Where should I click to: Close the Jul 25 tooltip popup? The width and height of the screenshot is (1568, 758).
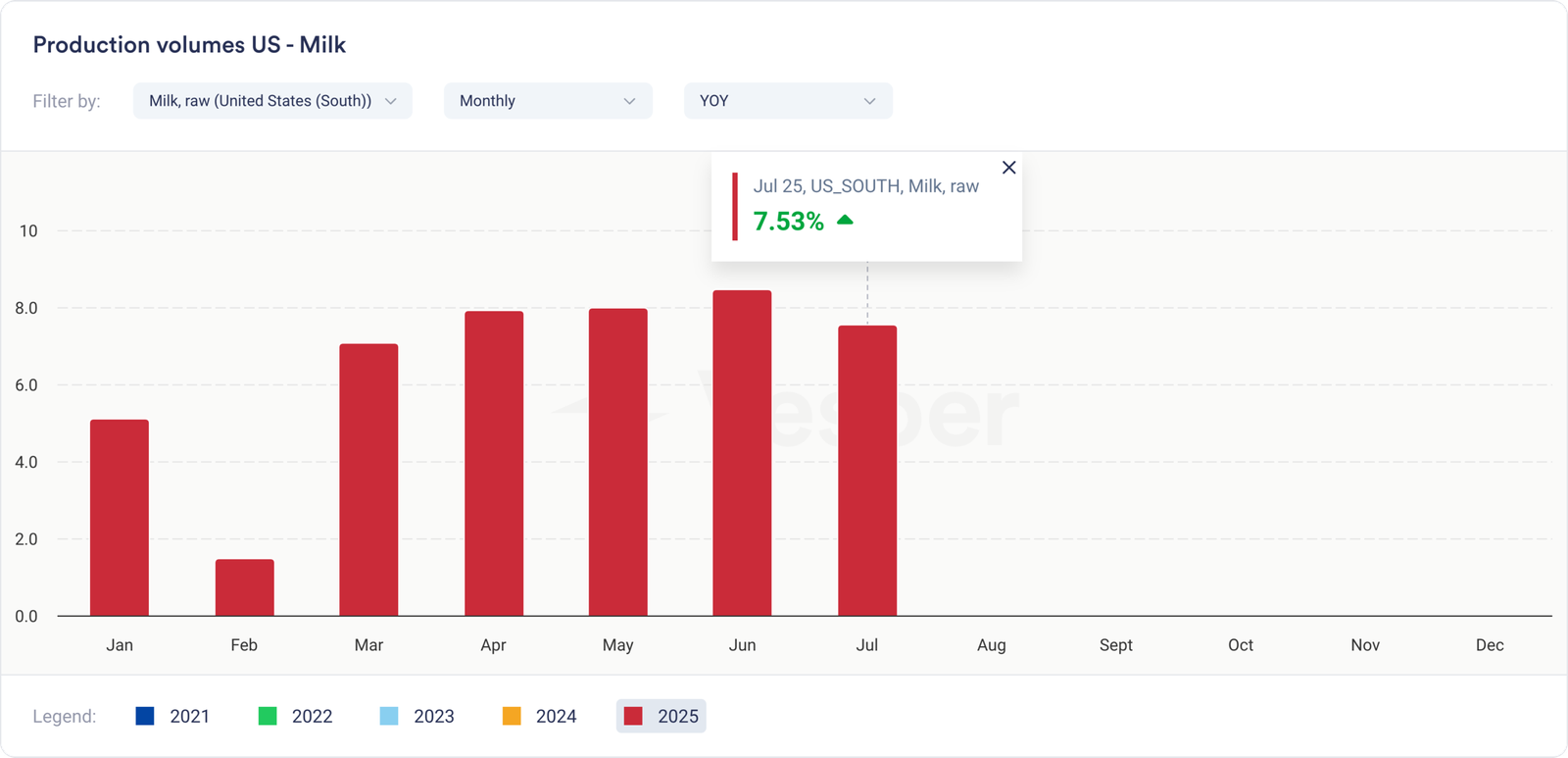coord(1008,168)
